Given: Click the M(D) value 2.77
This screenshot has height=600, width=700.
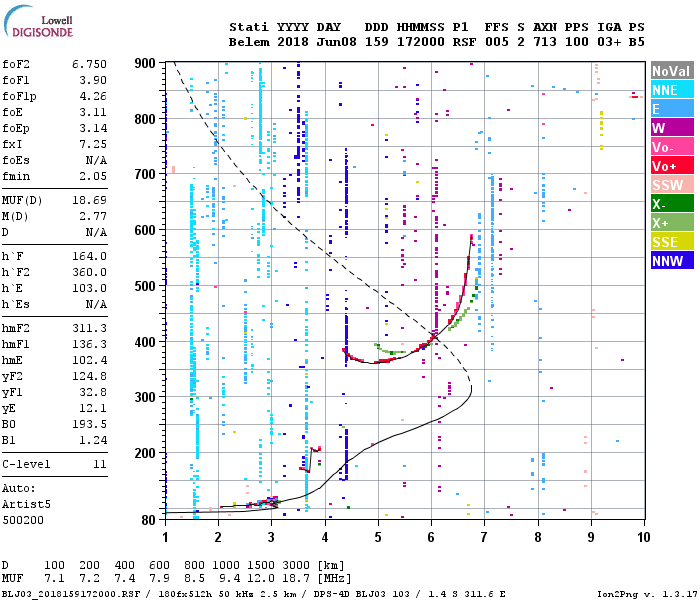Looking at the screenshot, I should pos(93,216).
